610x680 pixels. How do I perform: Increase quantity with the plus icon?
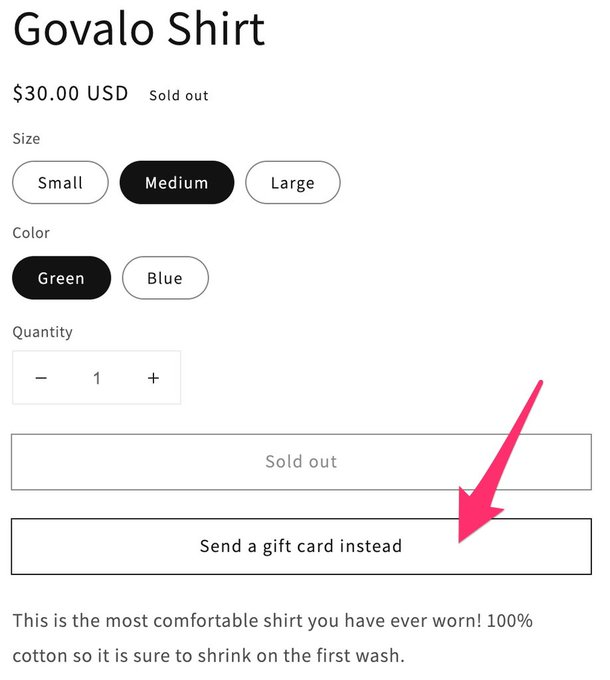click(153, 378)
